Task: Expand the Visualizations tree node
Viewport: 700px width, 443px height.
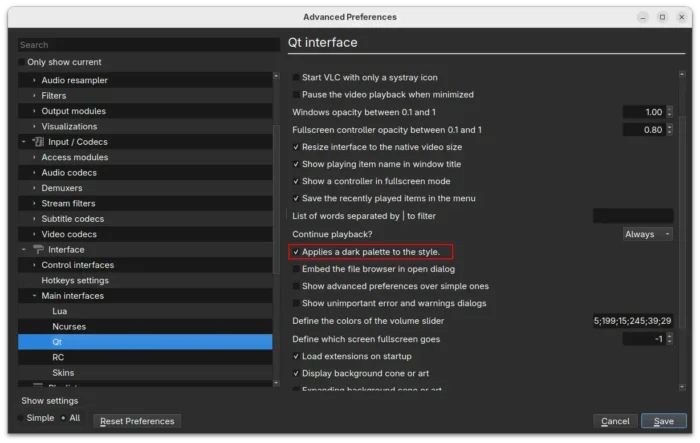Action: click(34, 126)
